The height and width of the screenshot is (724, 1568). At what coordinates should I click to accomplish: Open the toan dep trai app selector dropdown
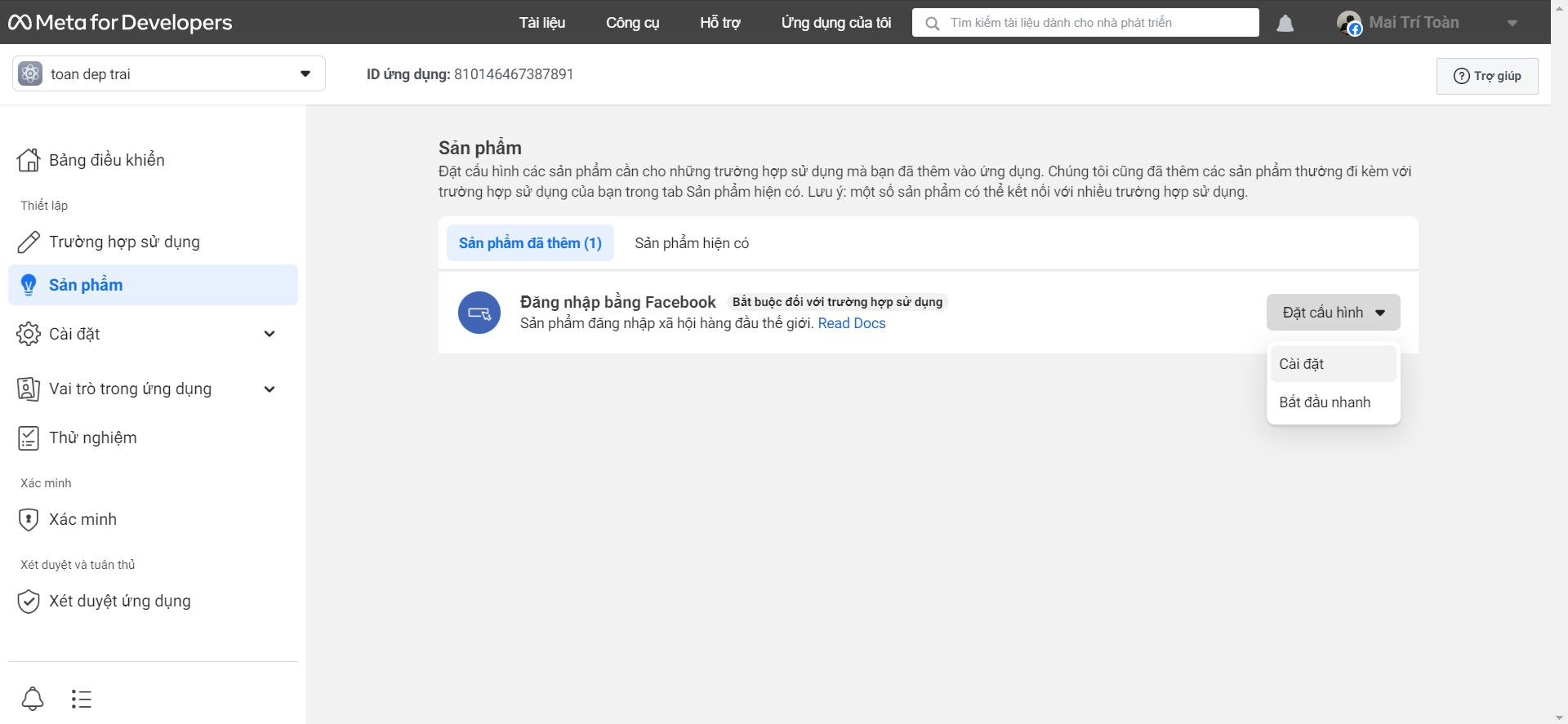click(169, 73)
